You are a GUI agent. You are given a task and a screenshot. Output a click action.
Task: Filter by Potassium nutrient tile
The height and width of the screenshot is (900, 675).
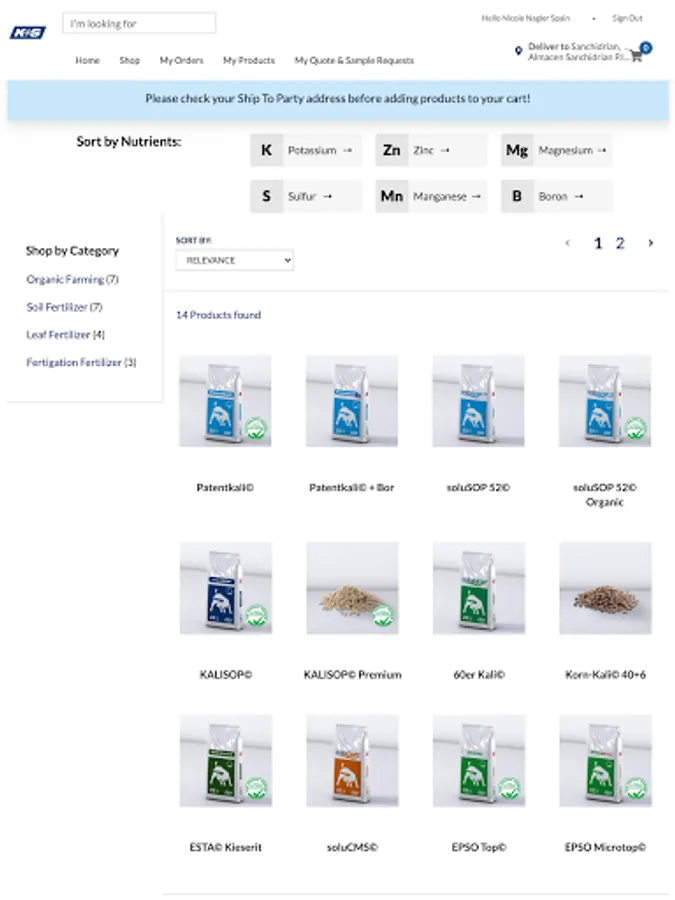point(306,150)
